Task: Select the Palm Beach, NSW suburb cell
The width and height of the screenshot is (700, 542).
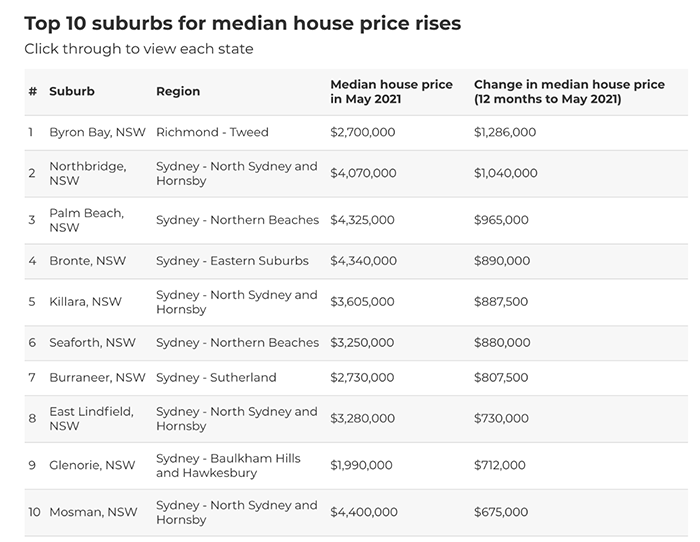Action: click(x=87, y=220)
